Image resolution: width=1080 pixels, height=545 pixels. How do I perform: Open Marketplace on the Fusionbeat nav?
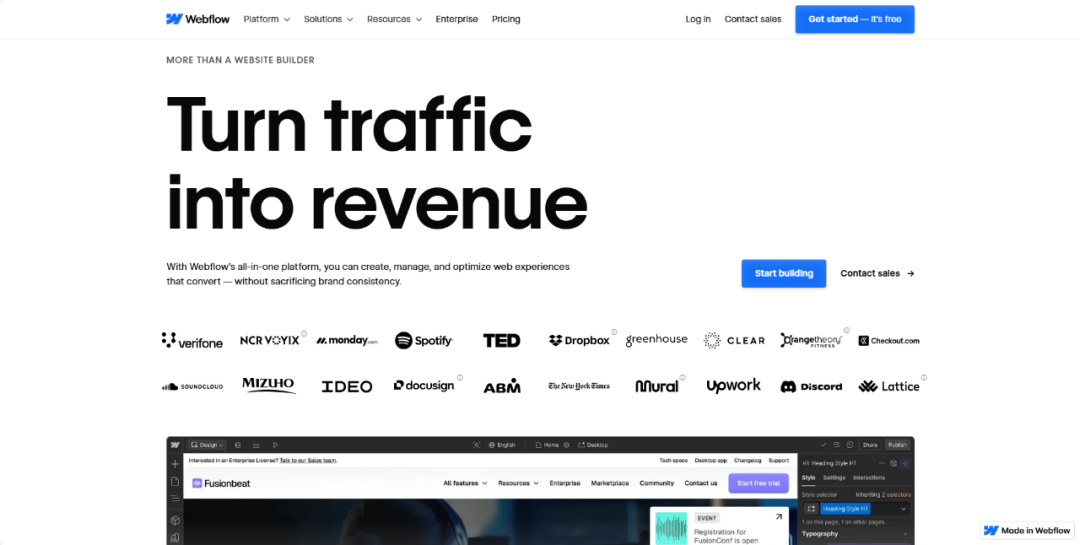pyautogui.click(x=610, y=483)
